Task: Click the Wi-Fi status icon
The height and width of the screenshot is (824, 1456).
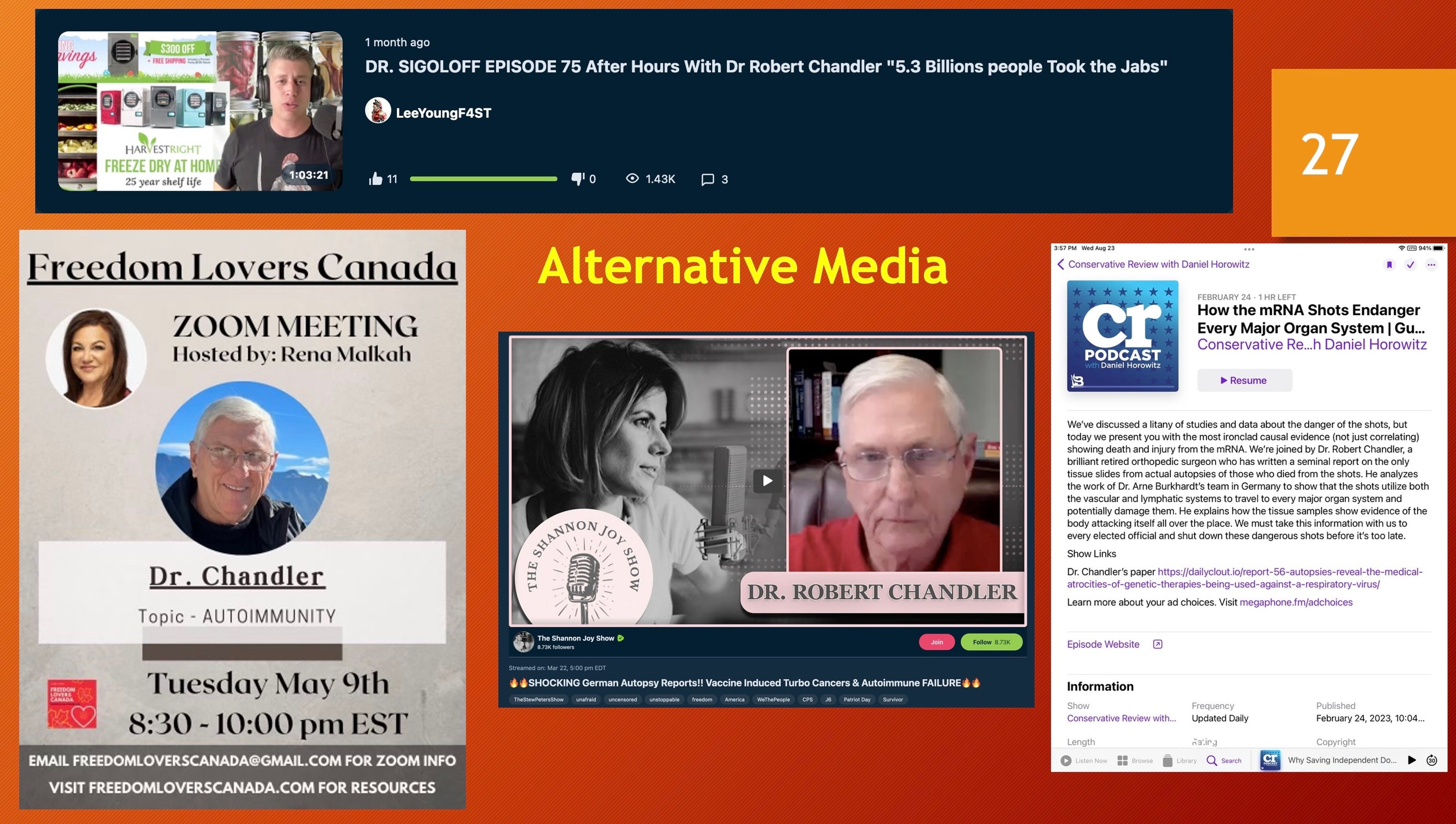Action: (1402, 249)
